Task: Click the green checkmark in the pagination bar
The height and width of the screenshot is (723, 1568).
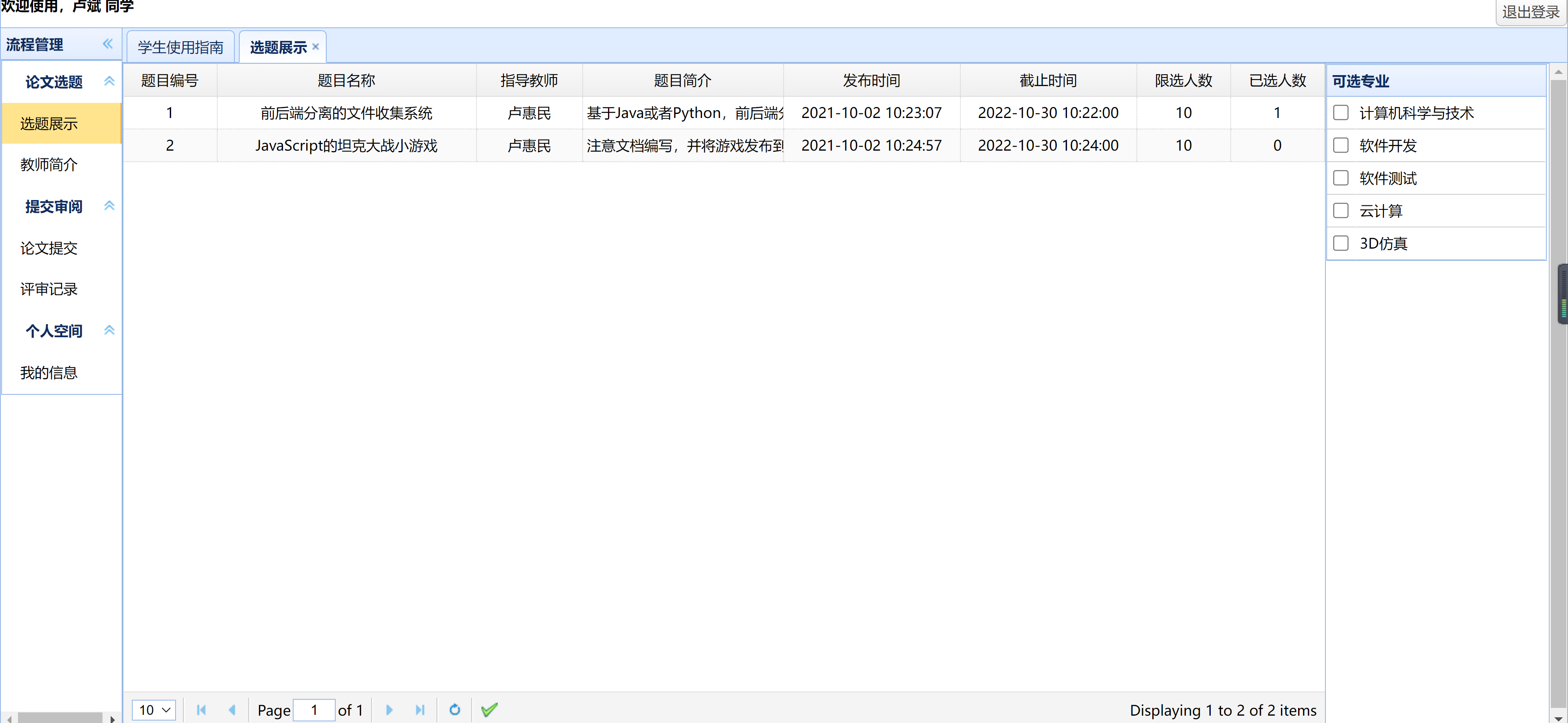Action: [489, 710]
